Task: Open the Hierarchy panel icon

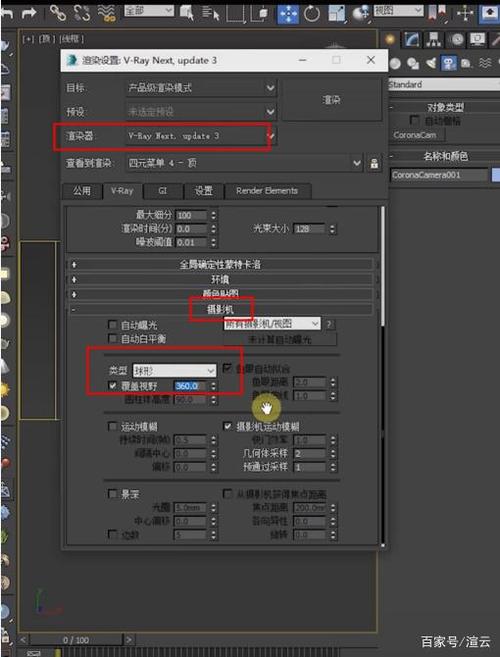Action: [x=434, y=40]
